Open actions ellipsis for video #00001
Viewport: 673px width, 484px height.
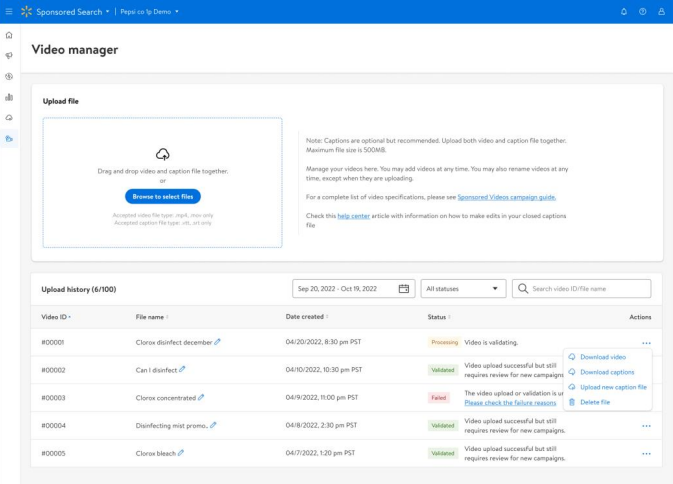pos(646,342)
